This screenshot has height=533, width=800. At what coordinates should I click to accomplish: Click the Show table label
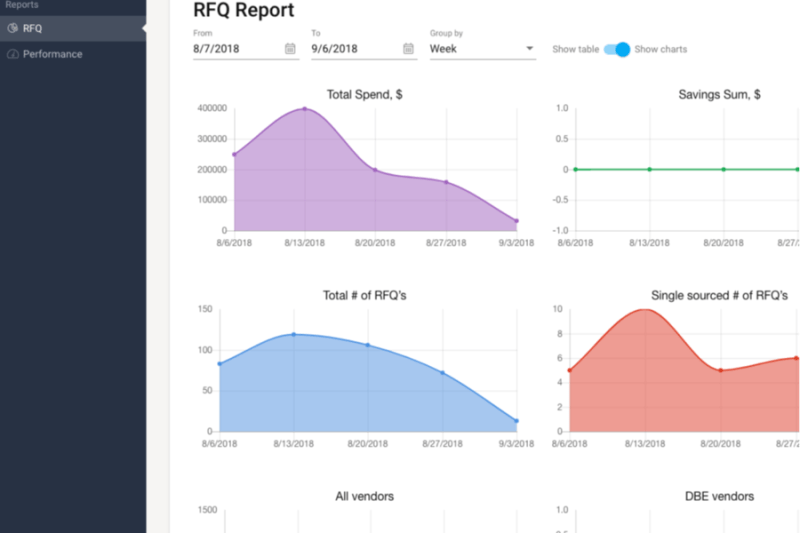(575, 49)
